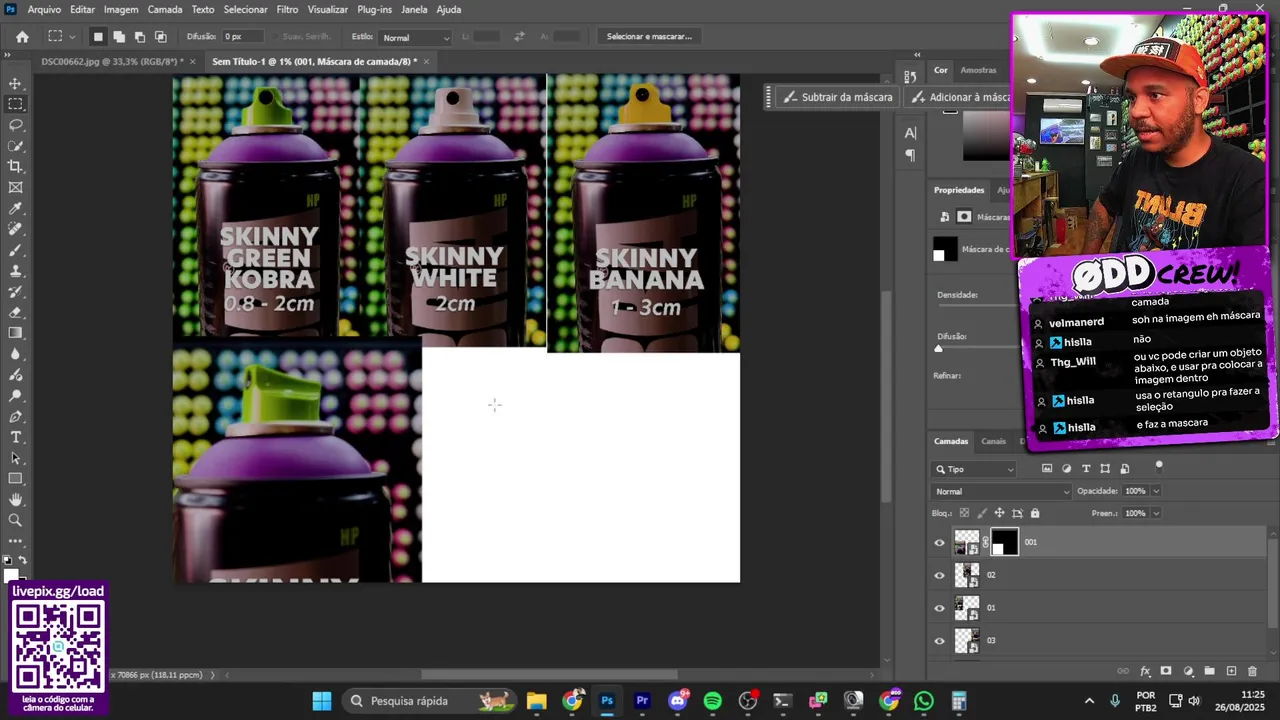Hide layer 001 with eye icon

(x=939, y=543)
